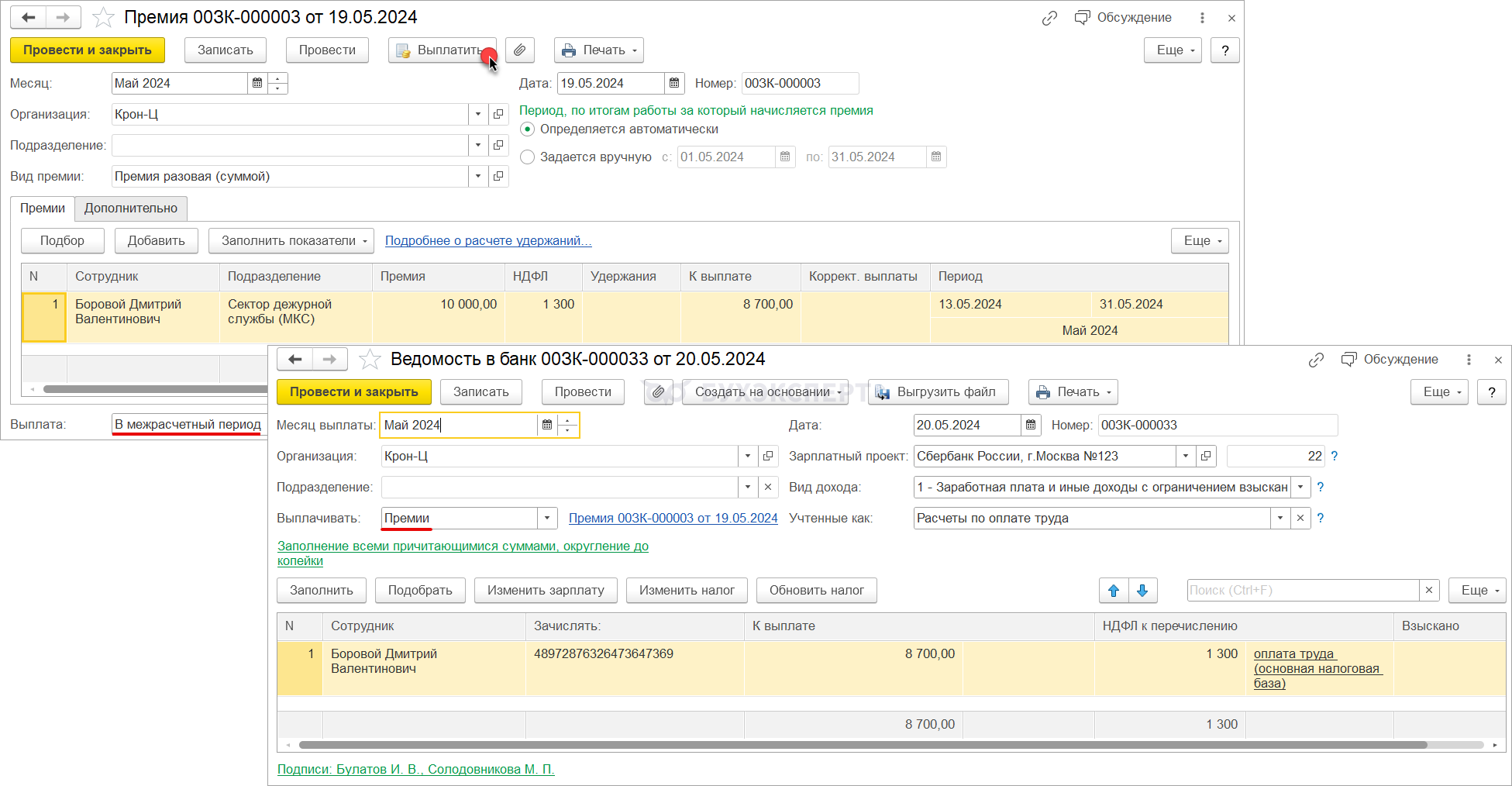
Task: Add Премия document to favorites star
Action: 104,17
